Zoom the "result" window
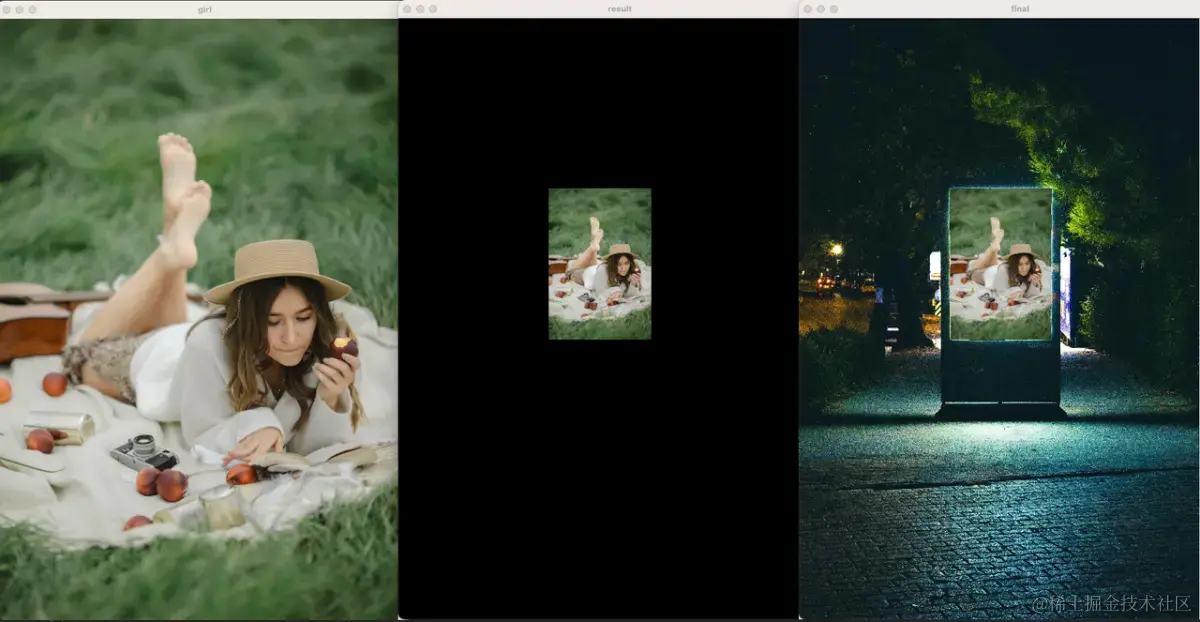 [x=433, y=7]
